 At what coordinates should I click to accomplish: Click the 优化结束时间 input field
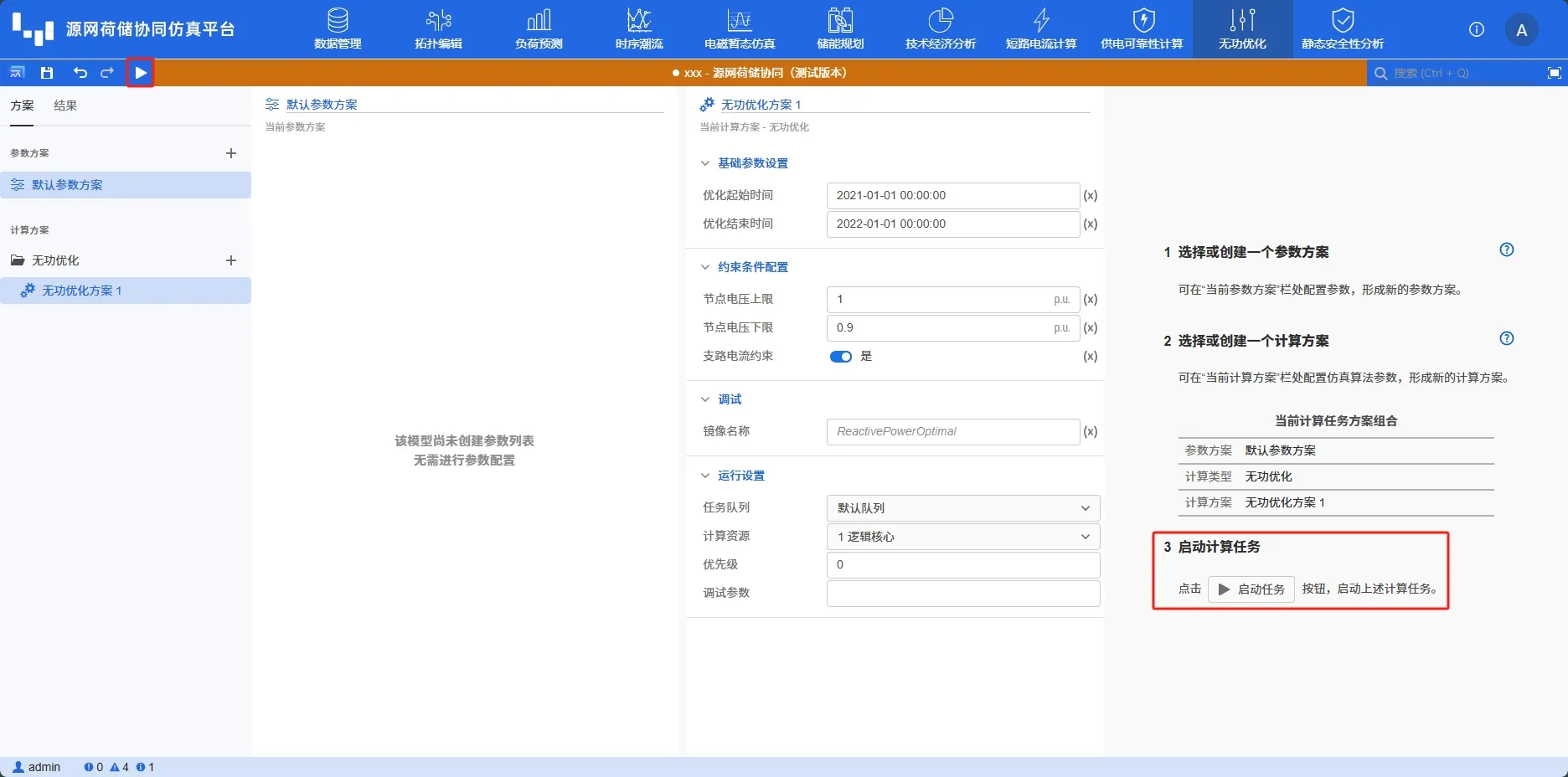tap(953, 224)
